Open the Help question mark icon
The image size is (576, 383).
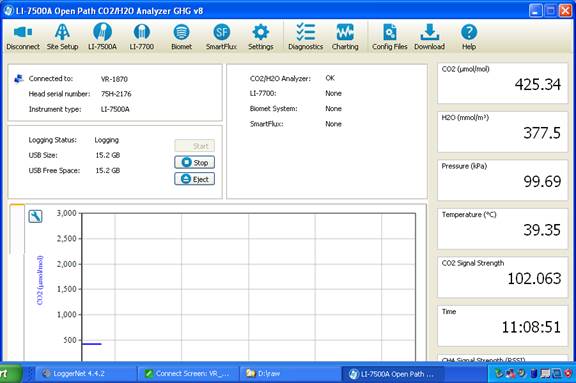tap(469, 37)
